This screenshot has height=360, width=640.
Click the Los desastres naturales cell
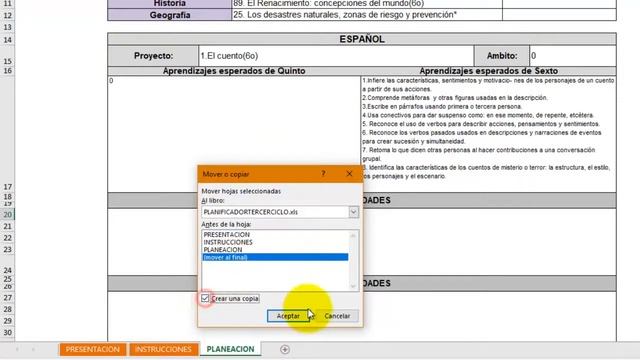click(x=367, y=15)
